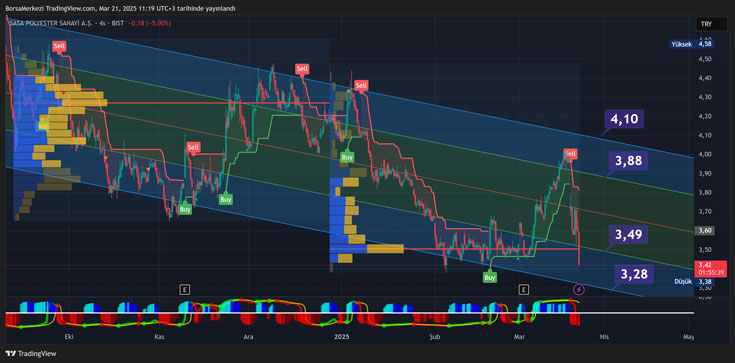Click the red 3,42 current price label

tap(711, 268)
